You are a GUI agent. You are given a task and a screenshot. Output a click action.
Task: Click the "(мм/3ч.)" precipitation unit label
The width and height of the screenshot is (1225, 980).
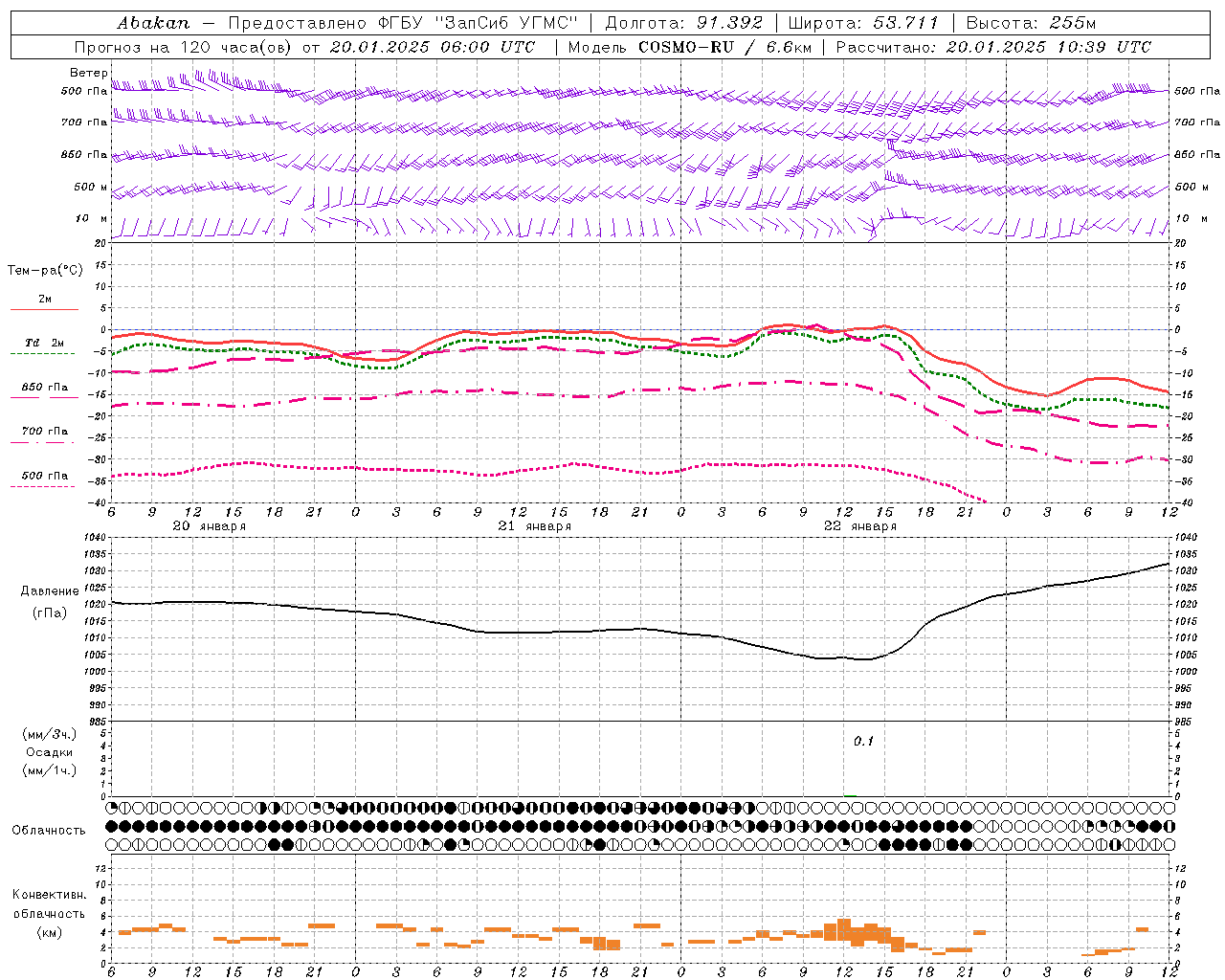tap(50, 734)
